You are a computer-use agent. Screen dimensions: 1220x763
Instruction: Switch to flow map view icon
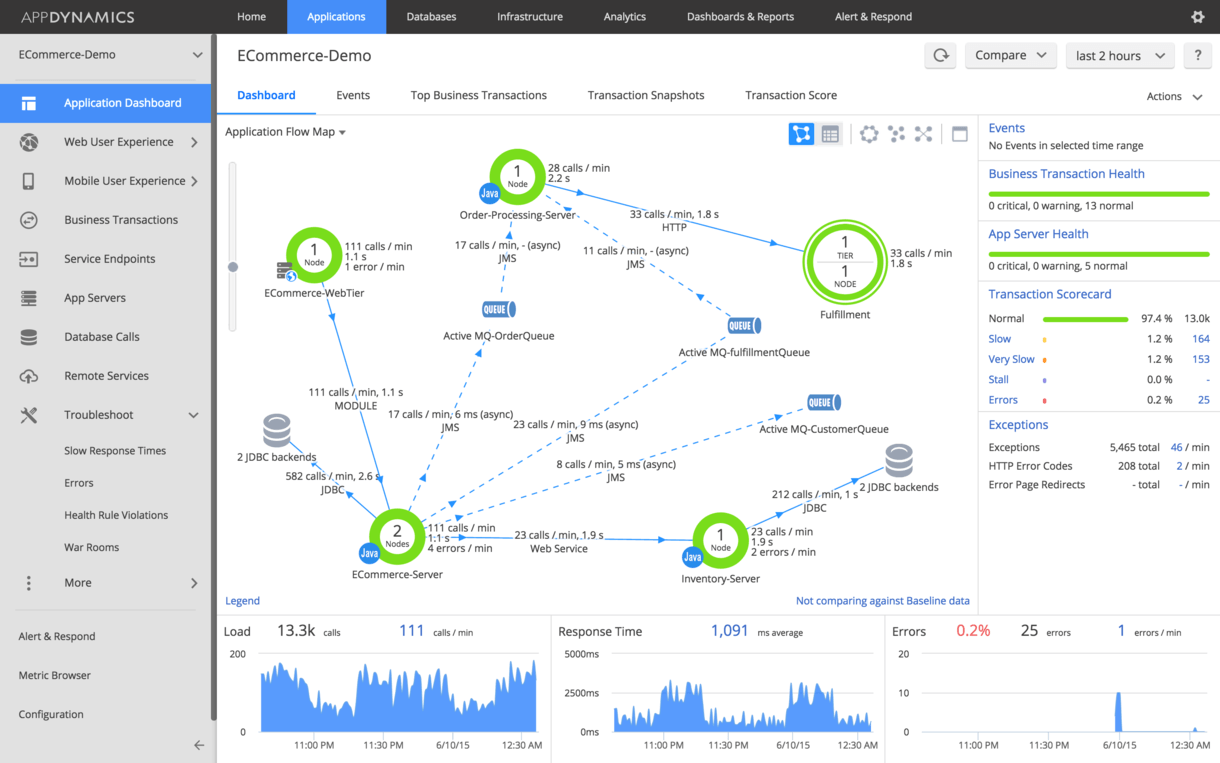click(801, 134)
